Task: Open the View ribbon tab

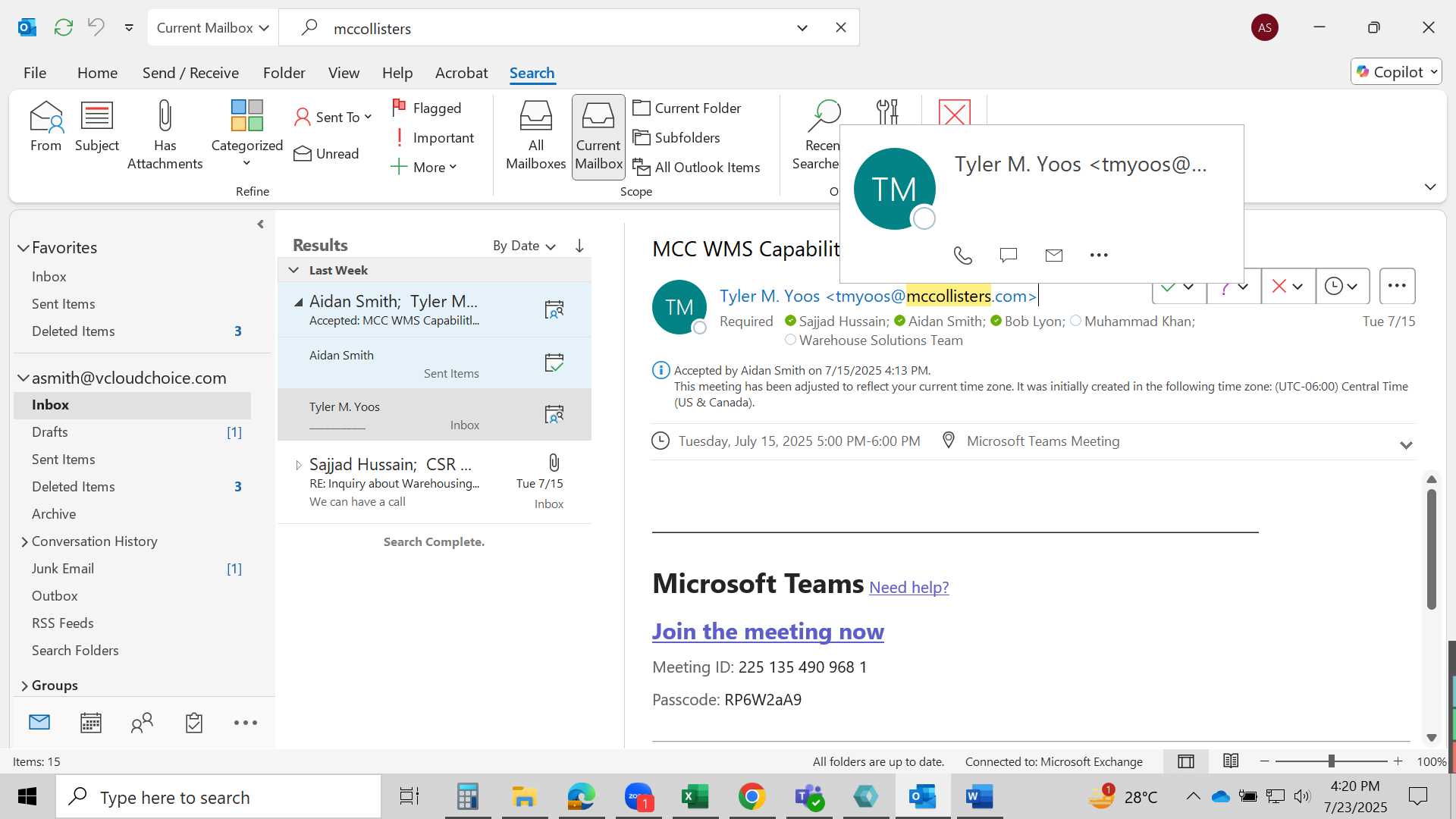Action: pos(344,73)
